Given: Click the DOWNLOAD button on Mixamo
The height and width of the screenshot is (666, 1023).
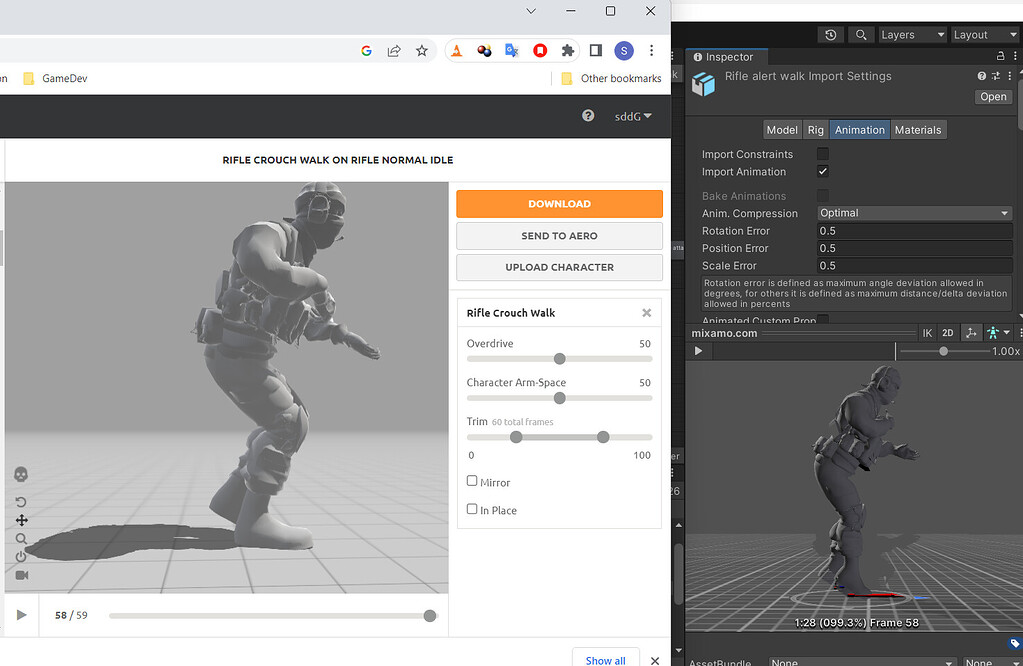Looking at the screenshot, I should (559, 203).
